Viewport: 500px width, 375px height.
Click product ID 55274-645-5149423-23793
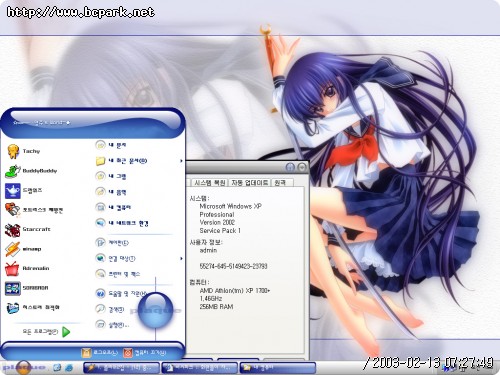pyautogui.click(x=233, y=266)
